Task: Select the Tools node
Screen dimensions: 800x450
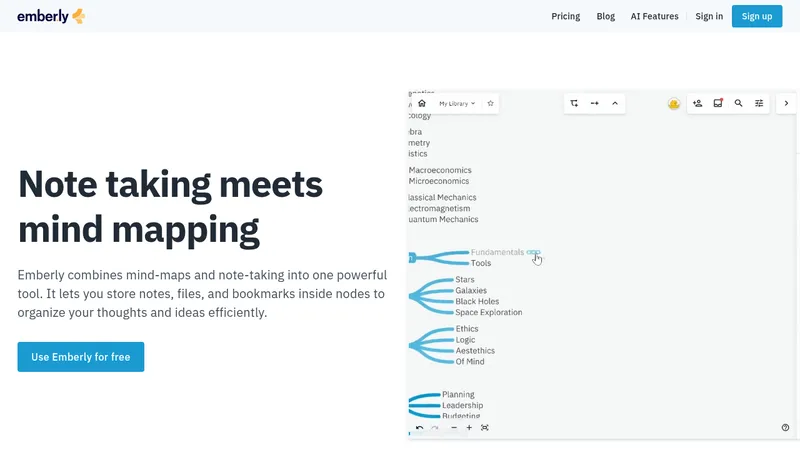Action: tap(481, 263)
